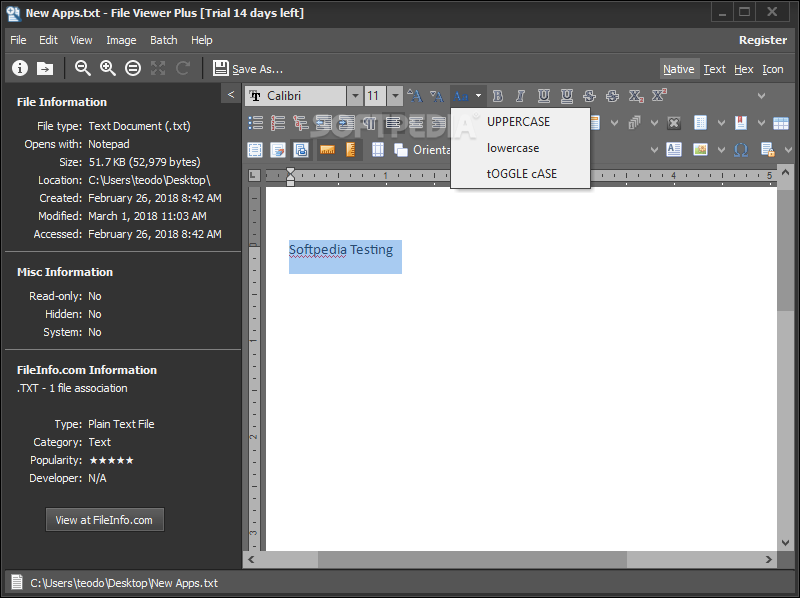Expand the chevron next to Table of Contents

click(x=721, y=123)
